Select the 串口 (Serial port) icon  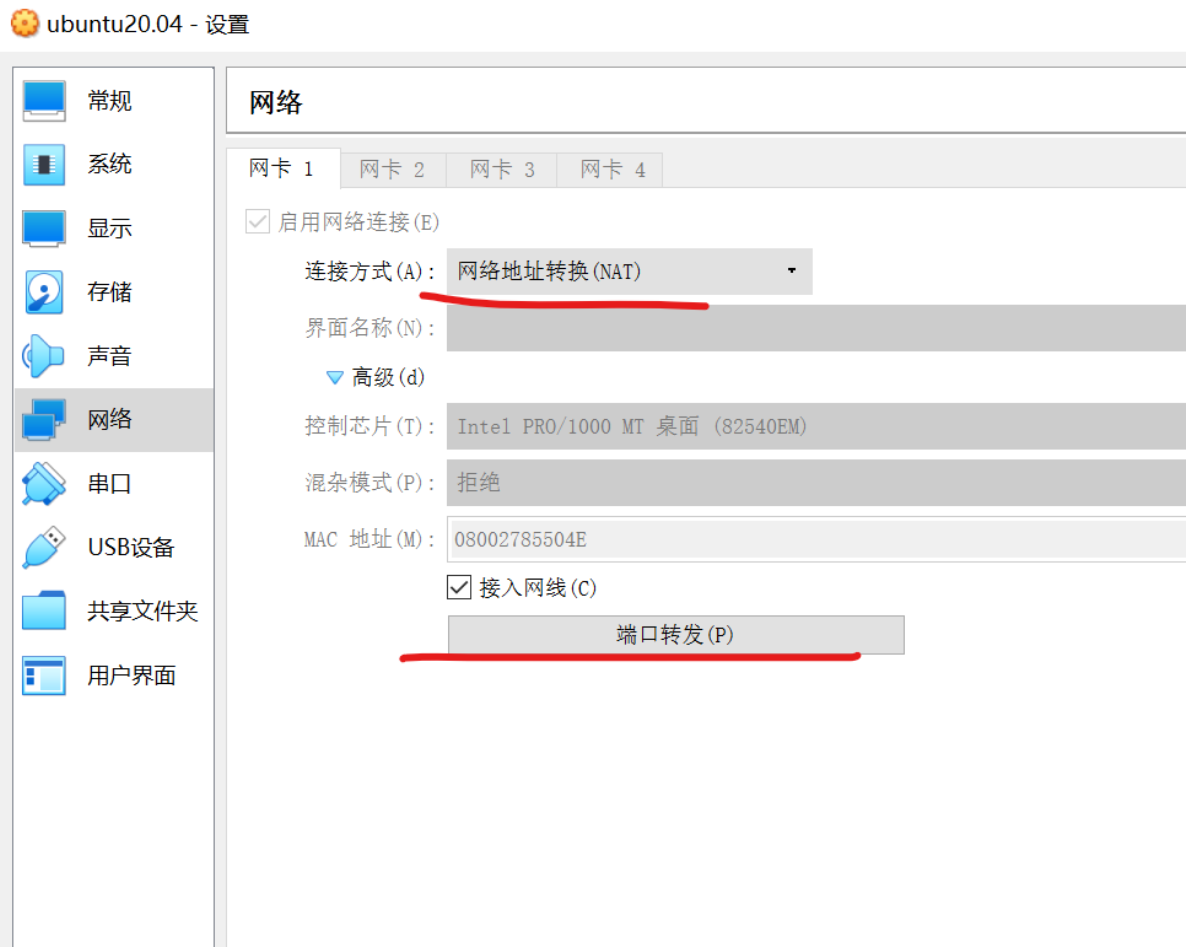click(44, 484)
